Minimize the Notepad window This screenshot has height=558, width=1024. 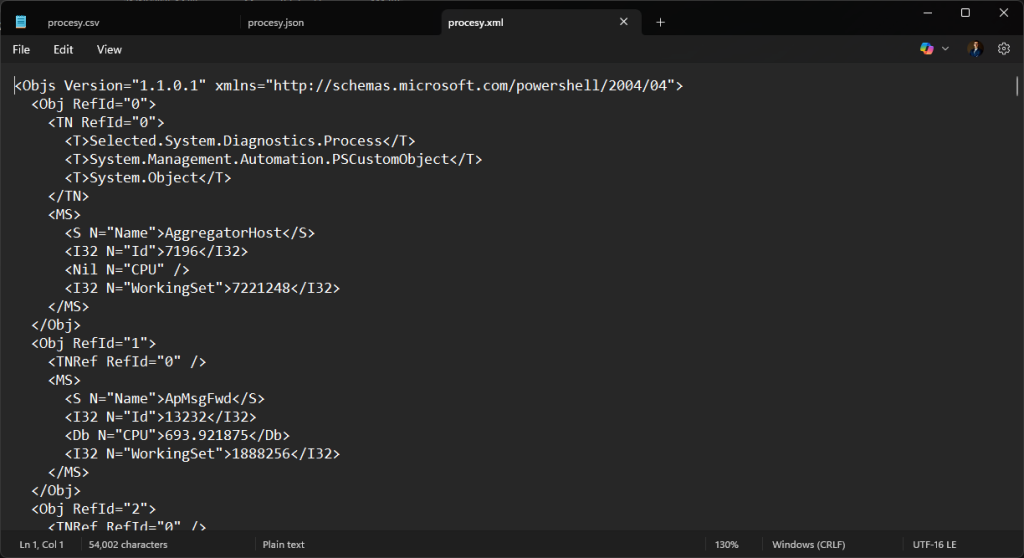point(927,13)
